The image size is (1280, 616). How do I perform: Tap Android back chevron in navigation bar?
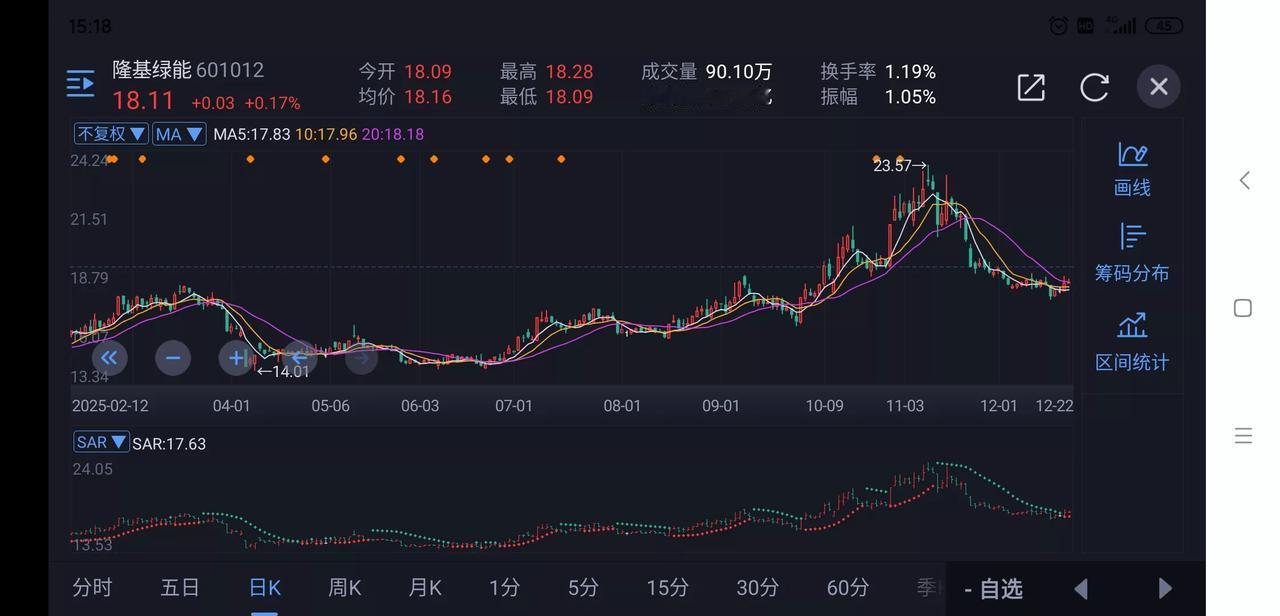1244,180
